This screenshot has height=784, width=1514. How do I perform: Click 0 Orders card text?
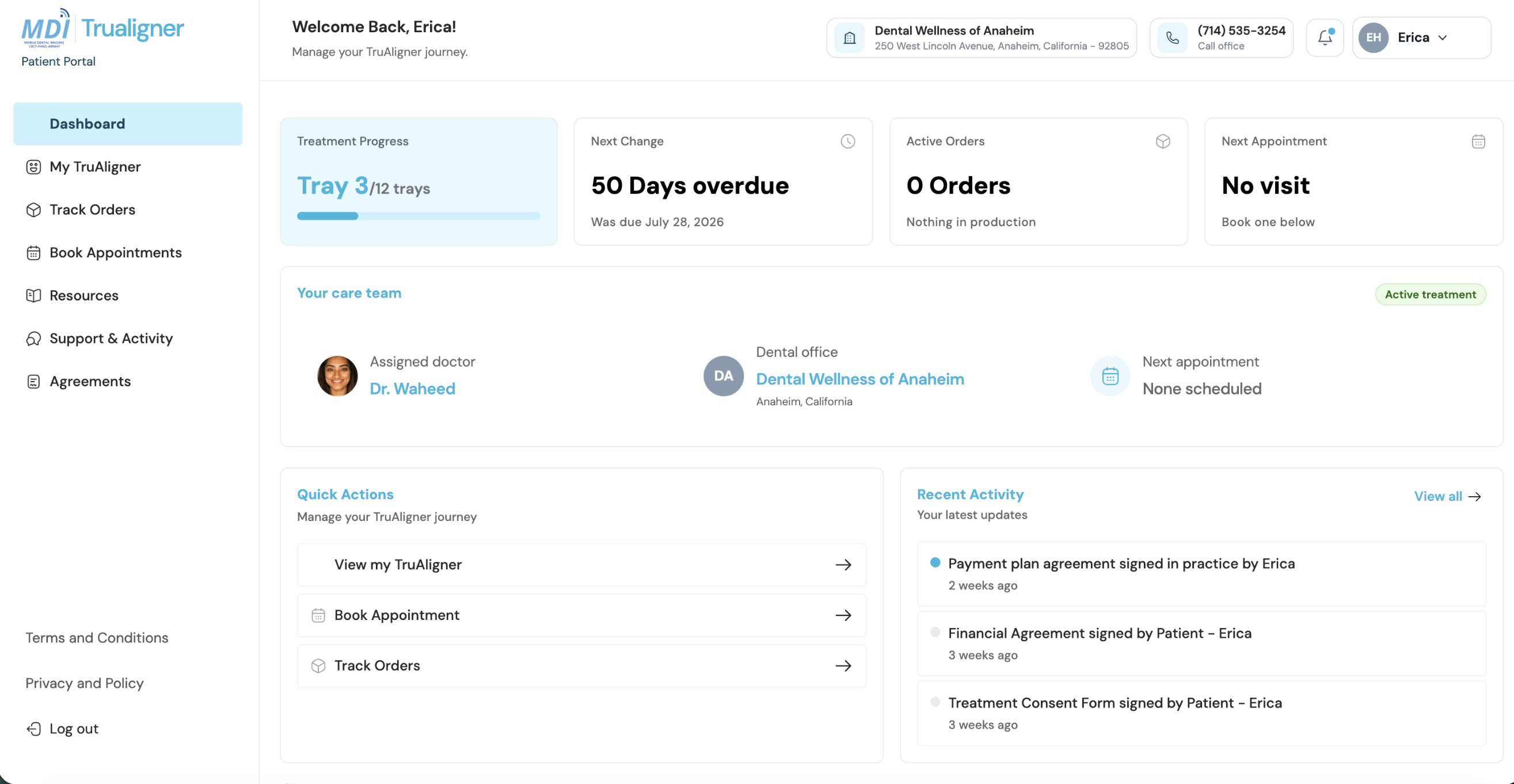tap(958, 186)
